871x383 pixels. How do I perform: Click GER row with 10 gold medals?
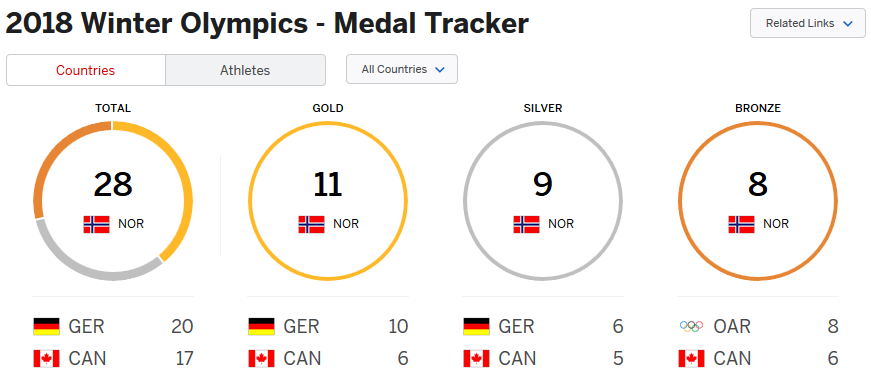click(x=328, y=326)
